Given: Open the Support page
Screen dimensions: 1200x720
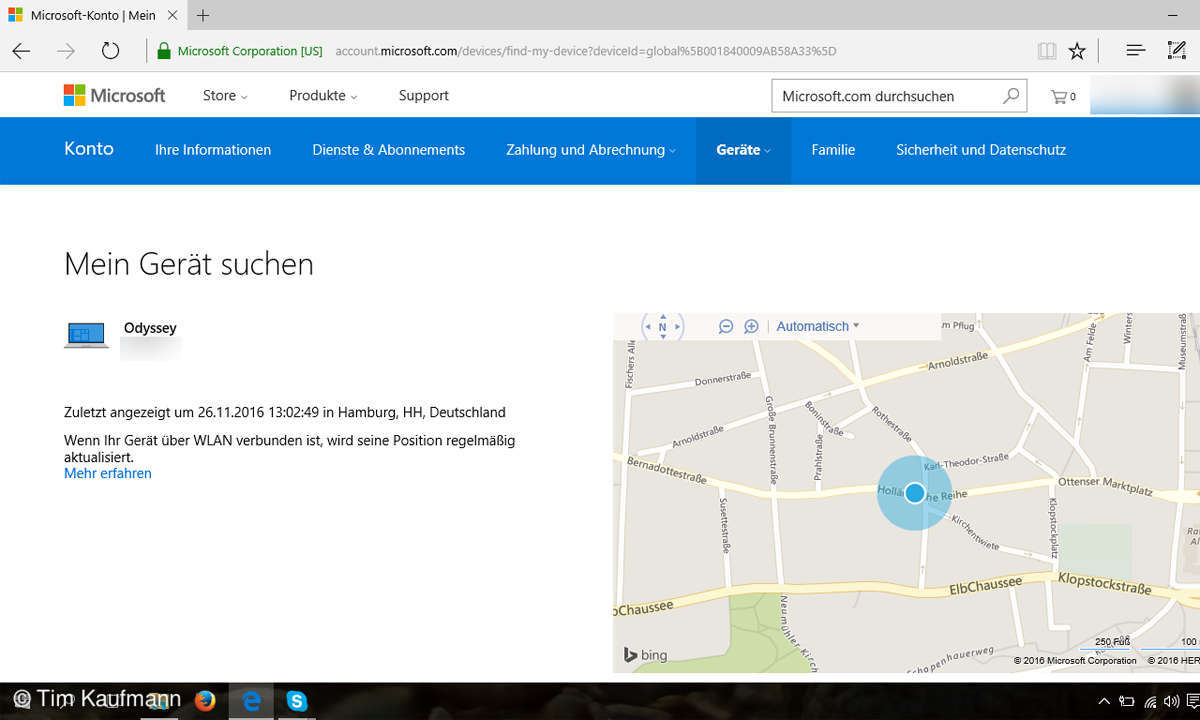Looking at the screenshot, I should coord(423,96).
